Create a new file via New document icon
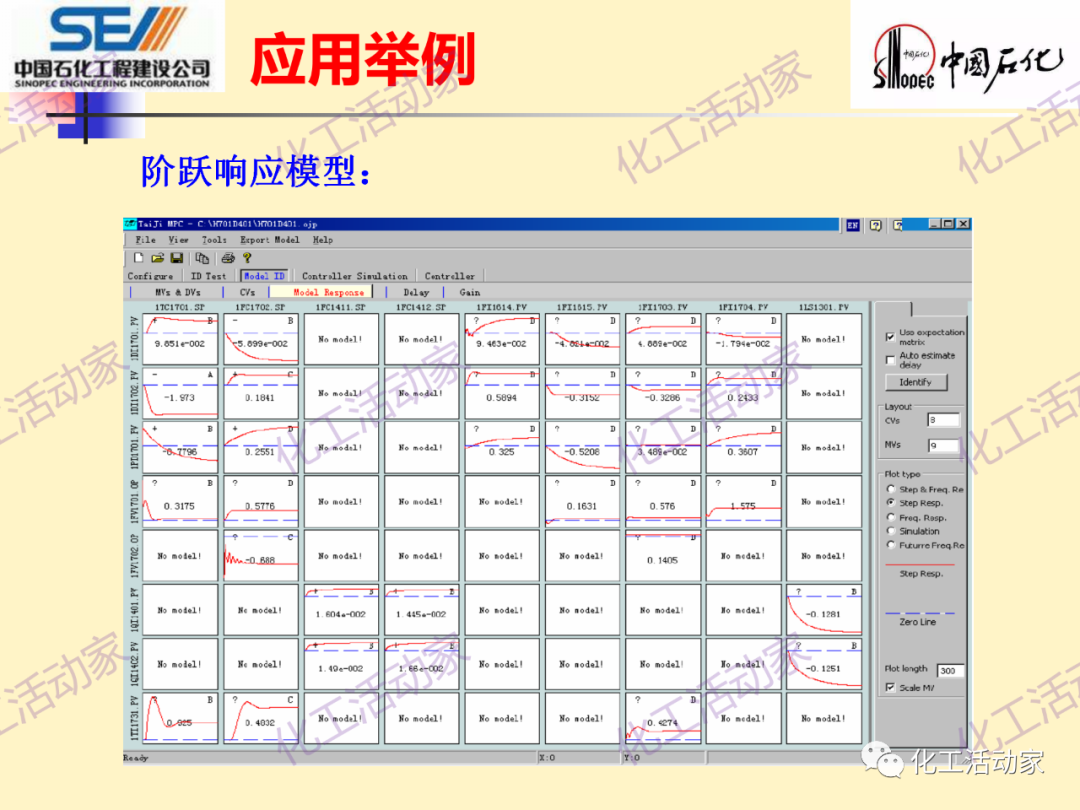 coord(139,259)
